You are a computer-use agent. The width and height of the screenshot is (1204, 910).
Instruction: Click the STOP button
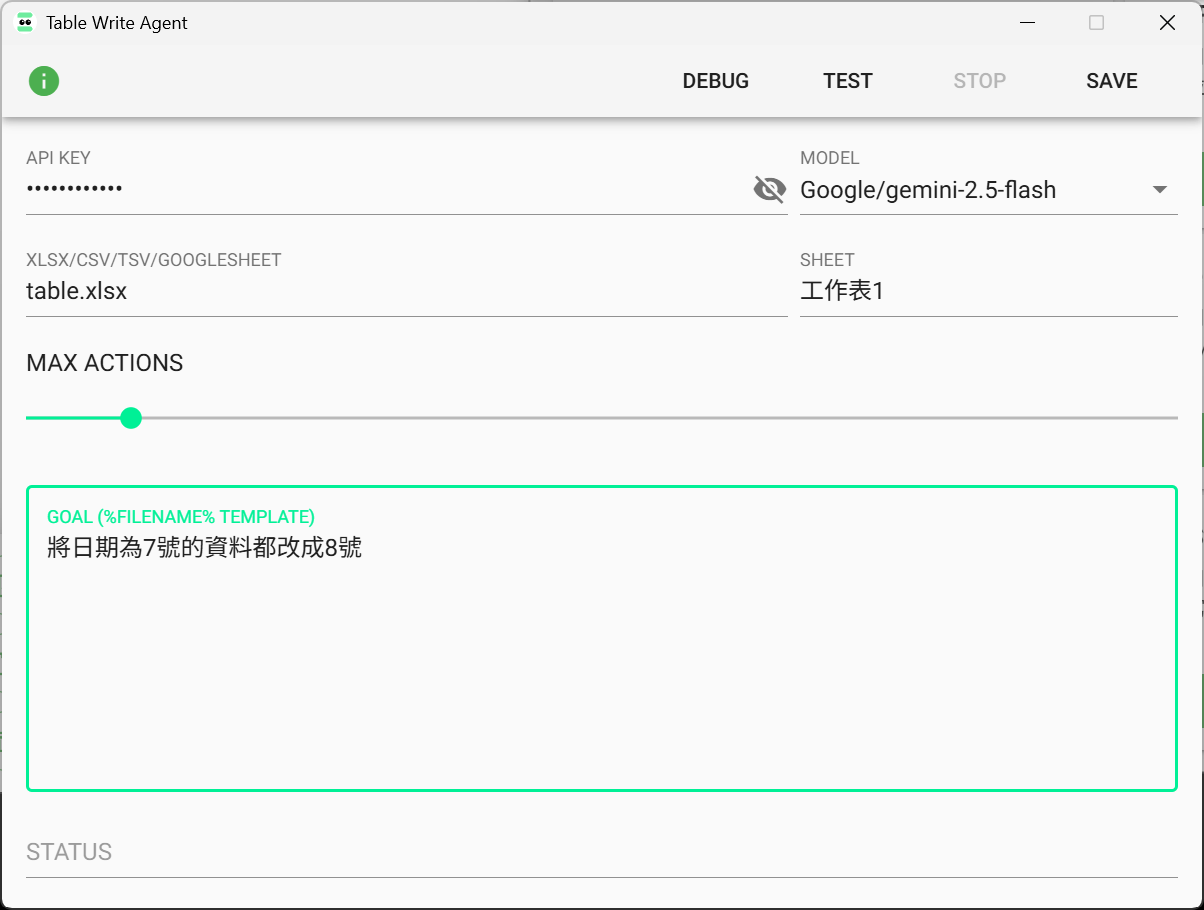[x=979, y=81]
